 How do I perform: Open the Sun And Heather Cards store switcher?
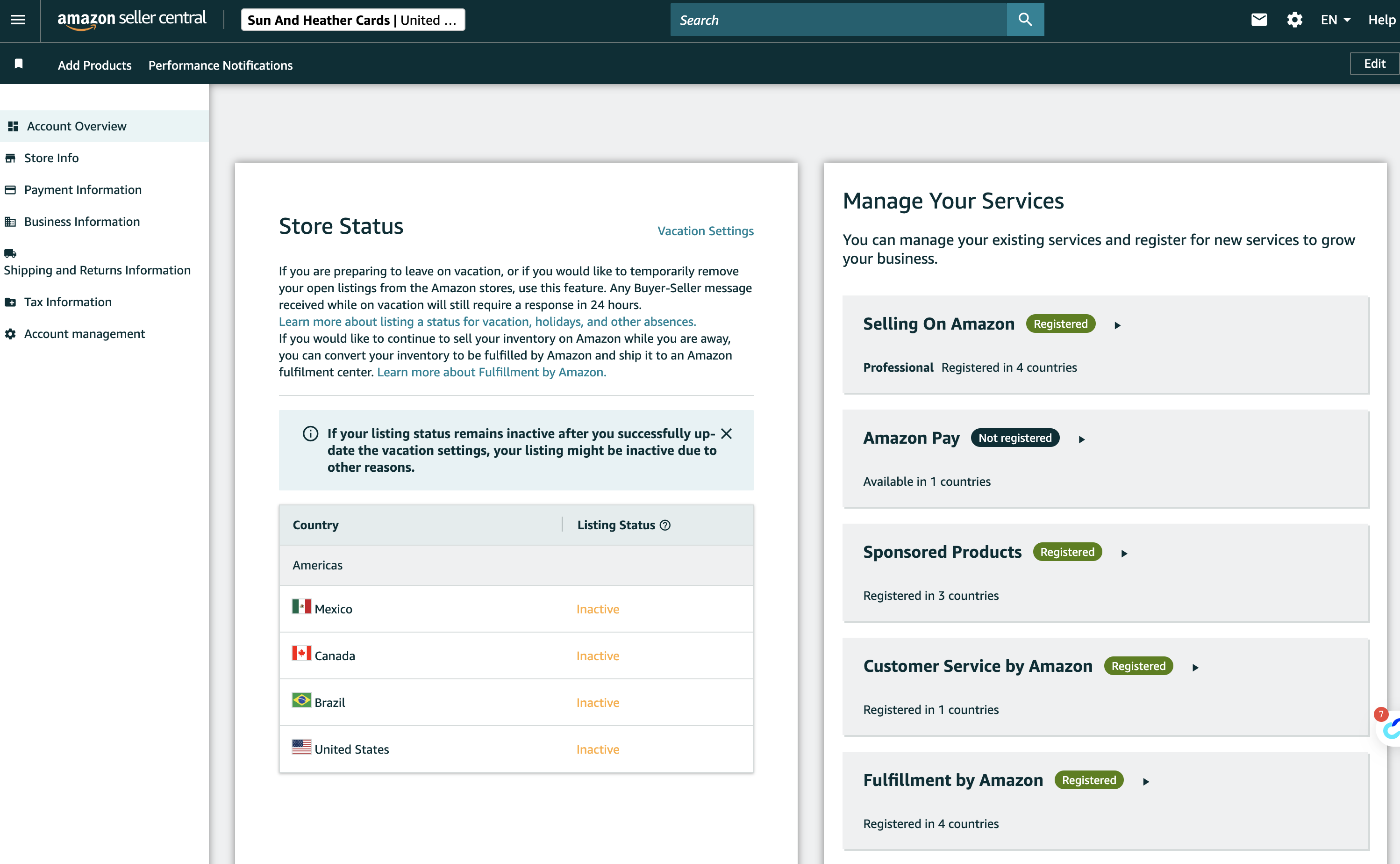[353, 20]
